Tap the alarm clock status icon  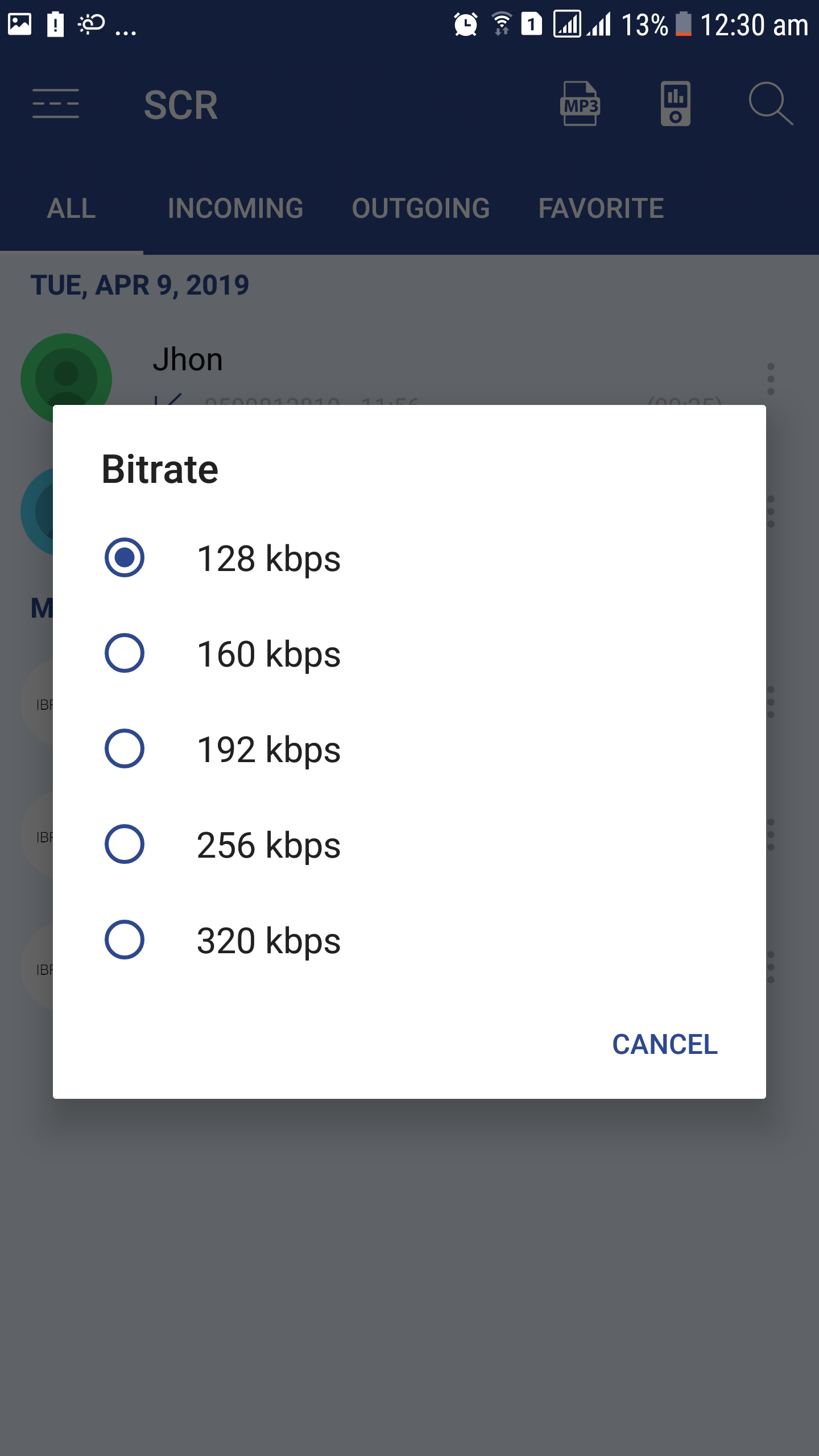[466, 24]
